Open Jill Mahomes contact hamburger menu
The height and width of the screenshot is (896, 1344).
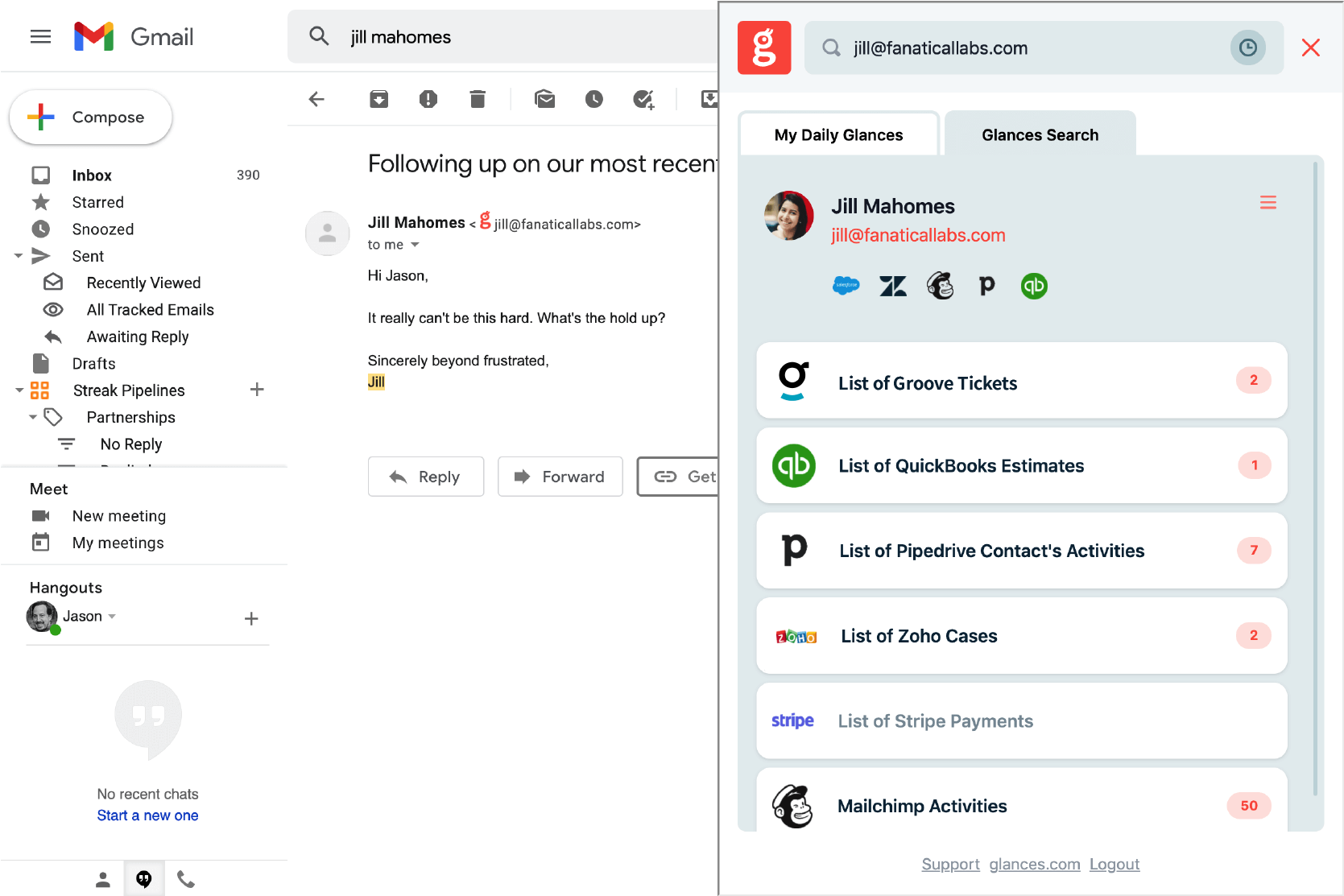[x=1268, y=203]
